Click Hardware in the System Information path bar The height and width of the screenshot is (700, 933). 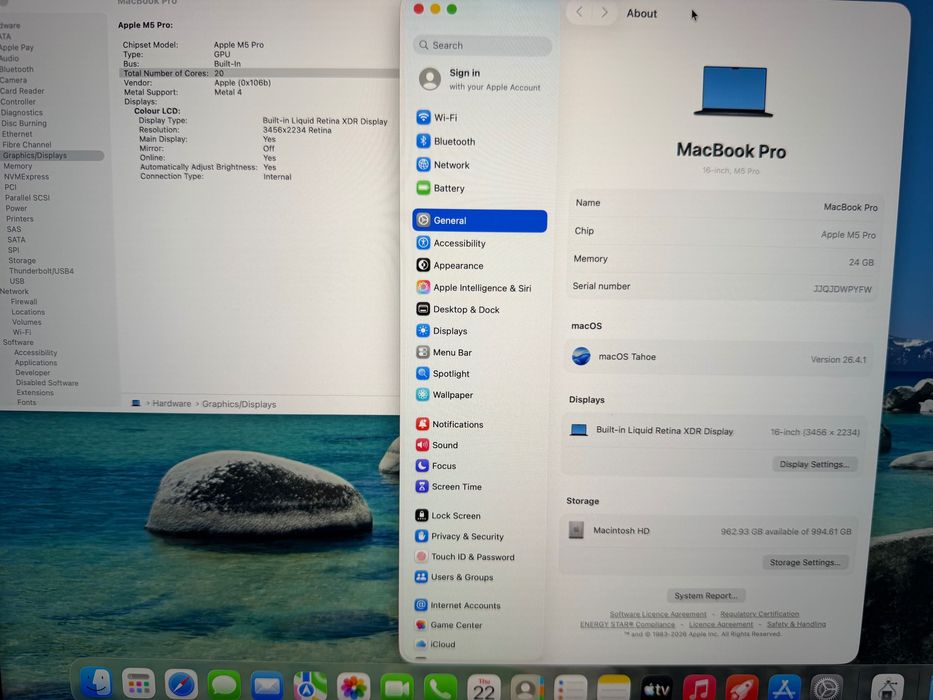coord(172,404)
